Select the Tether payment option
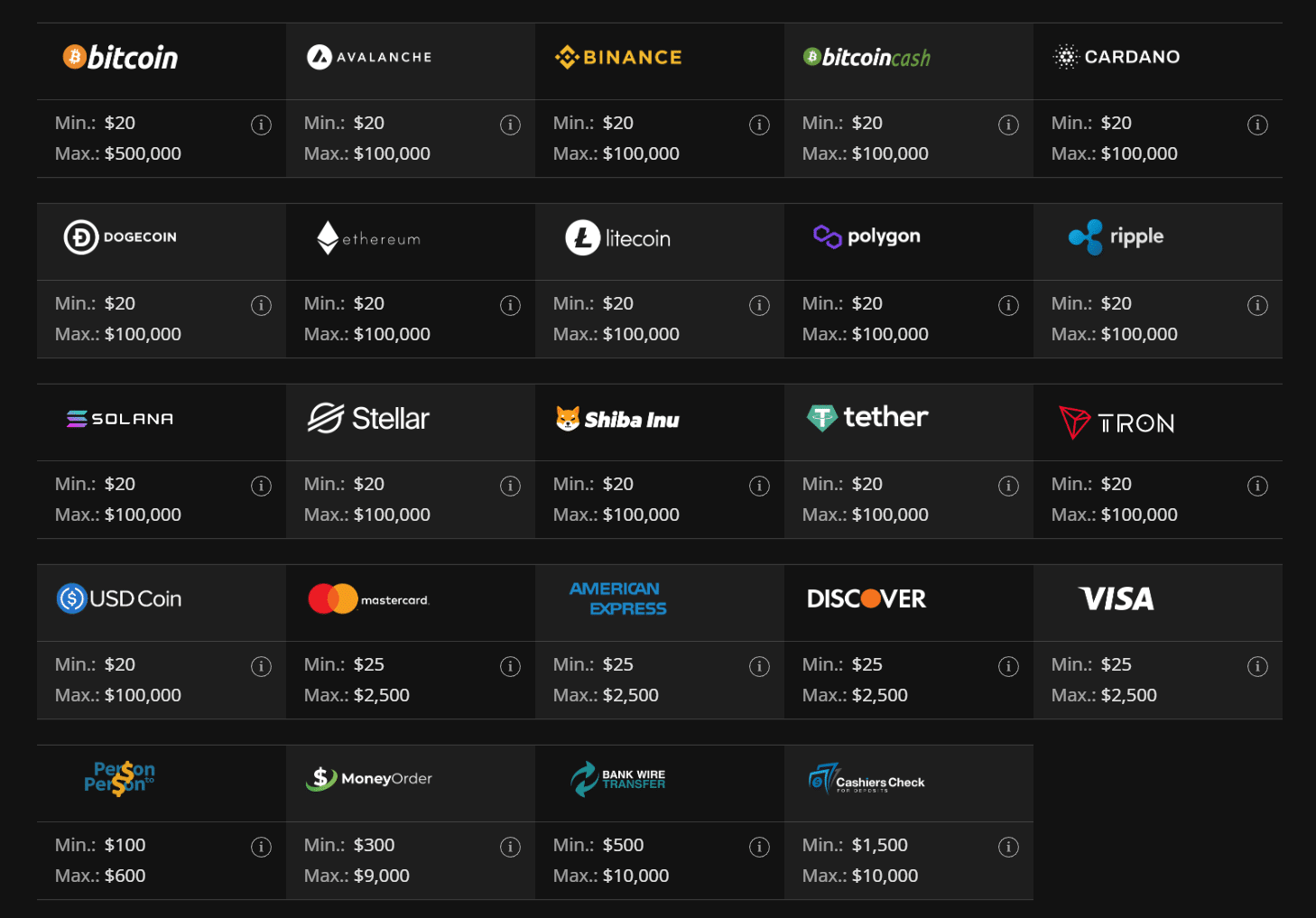The height and width of the screenshot is (918, 1316). (x=866, y=417)
